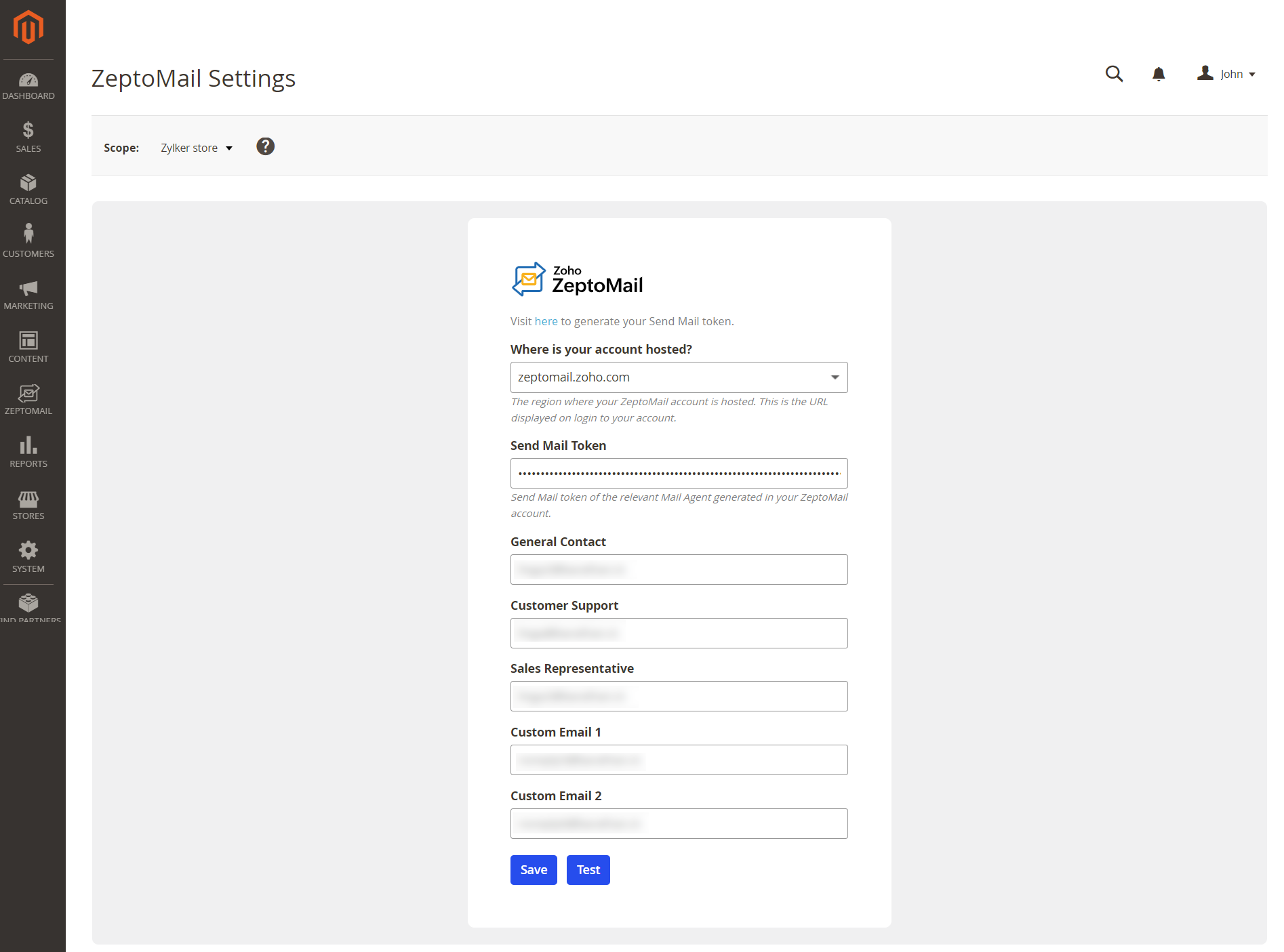Click the scope help question mark

265,146
